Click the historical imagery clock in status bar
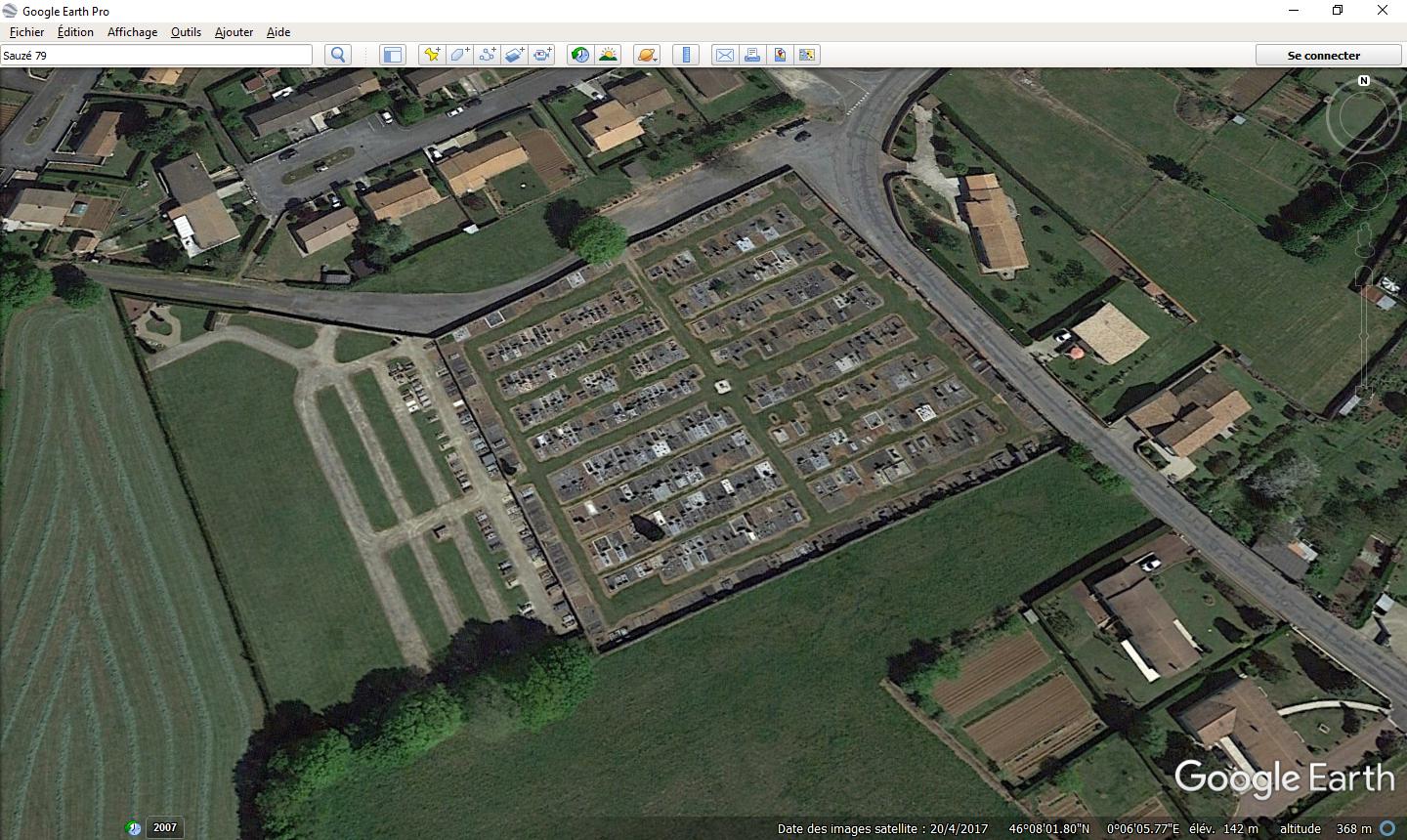 [x=134, y=828]
